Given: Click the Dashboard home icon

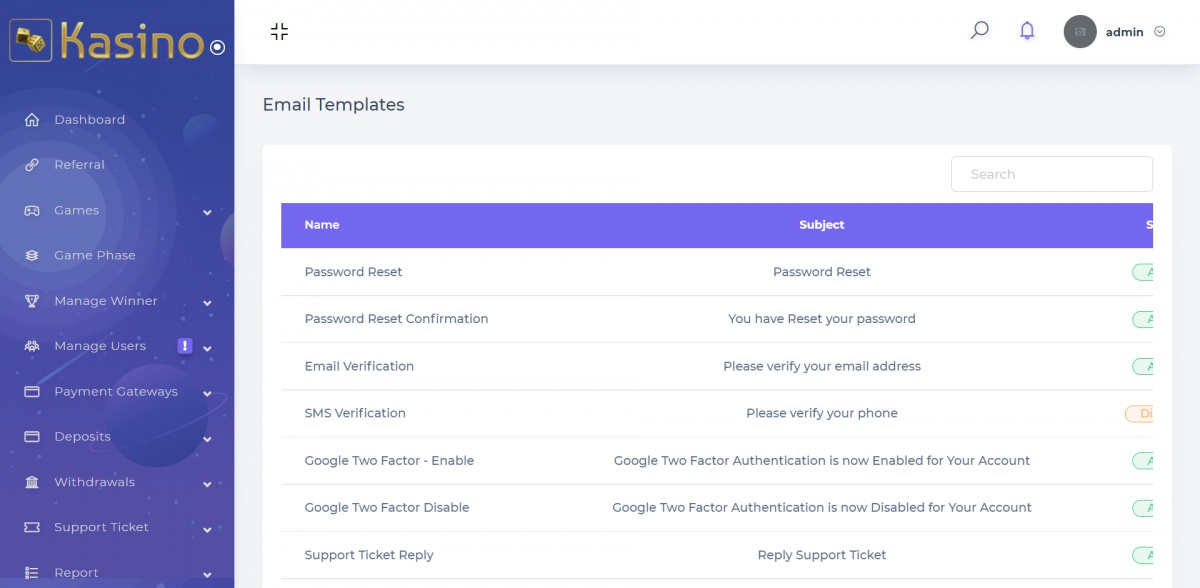Looking at the screenshot, I should (32, 120).
